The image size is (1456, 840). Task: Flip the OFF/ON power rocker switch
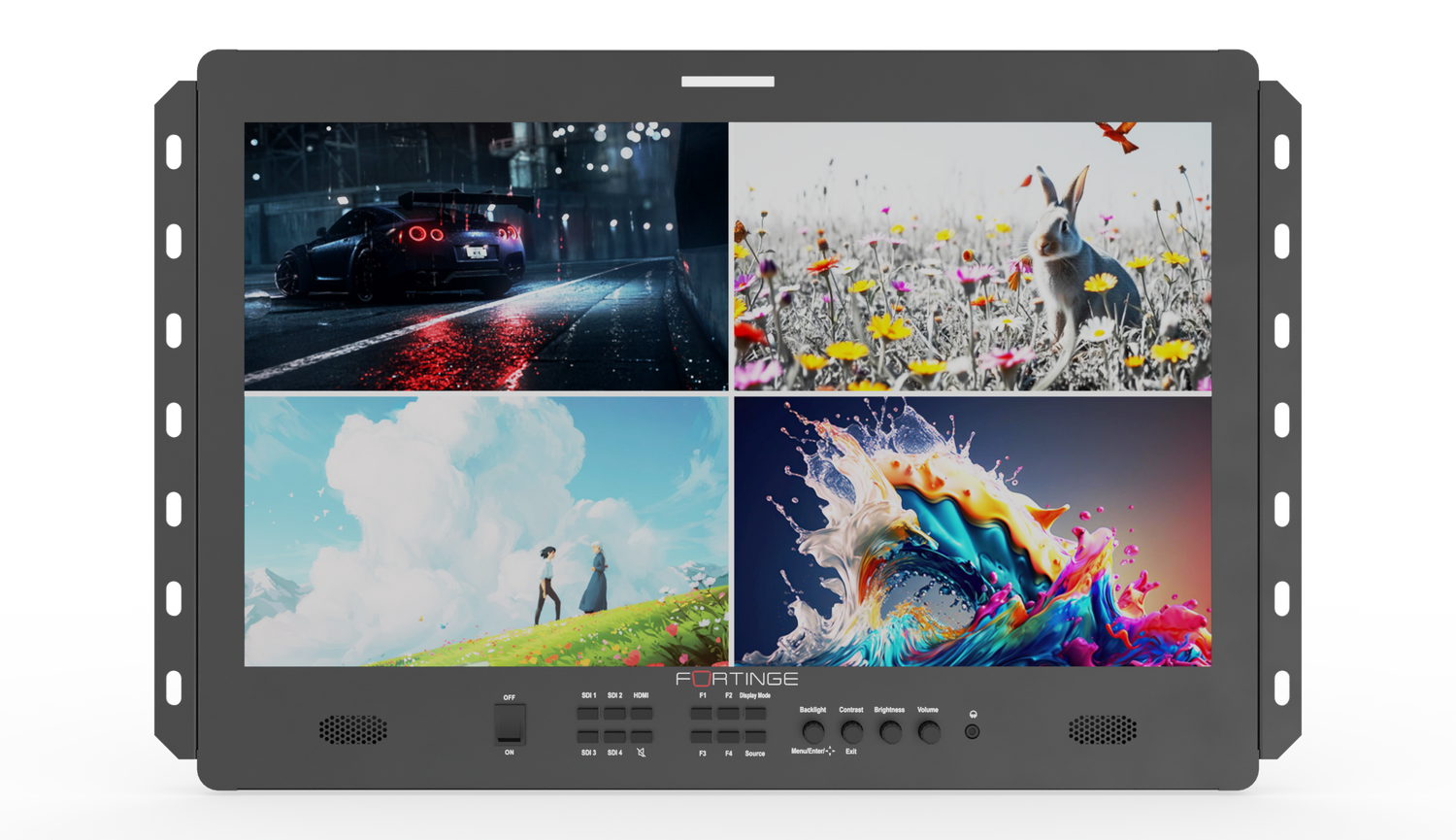510,724
